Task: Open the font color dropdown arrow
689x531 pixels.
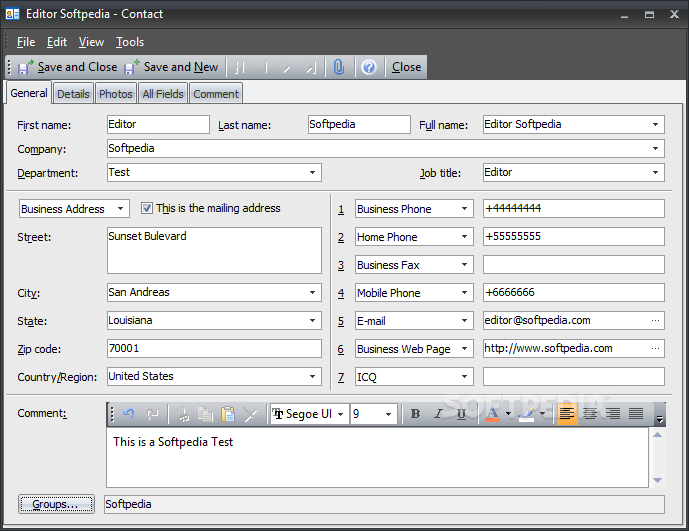Action: 508,414
